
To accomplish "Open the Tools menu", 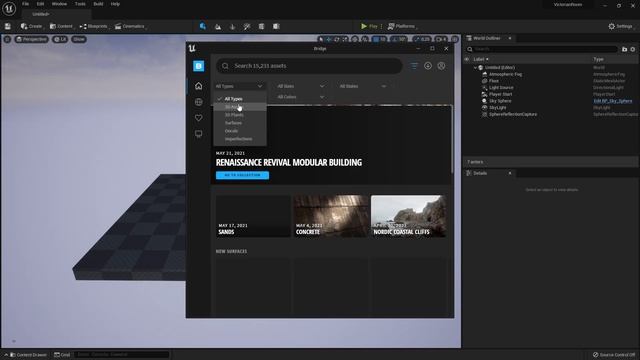I will point(80,4).
